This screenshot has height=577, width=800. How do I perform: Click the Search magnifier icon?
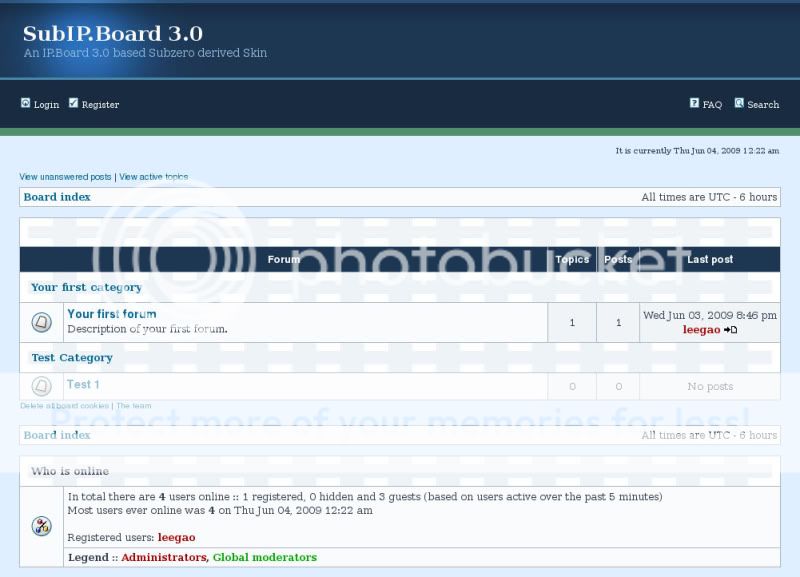(739, 103)
